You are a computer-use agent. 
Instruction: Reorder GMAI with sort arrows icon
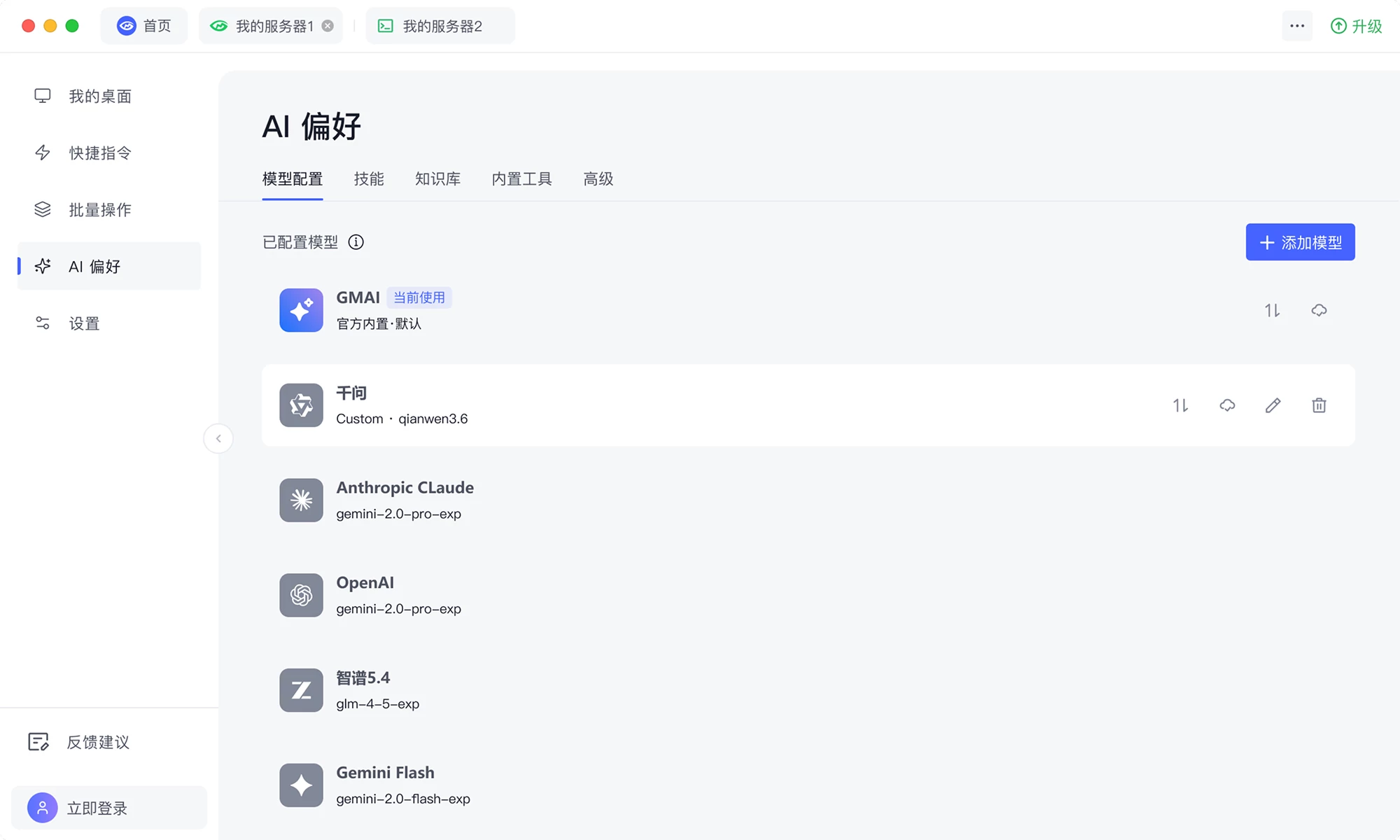click(1272, 310)
